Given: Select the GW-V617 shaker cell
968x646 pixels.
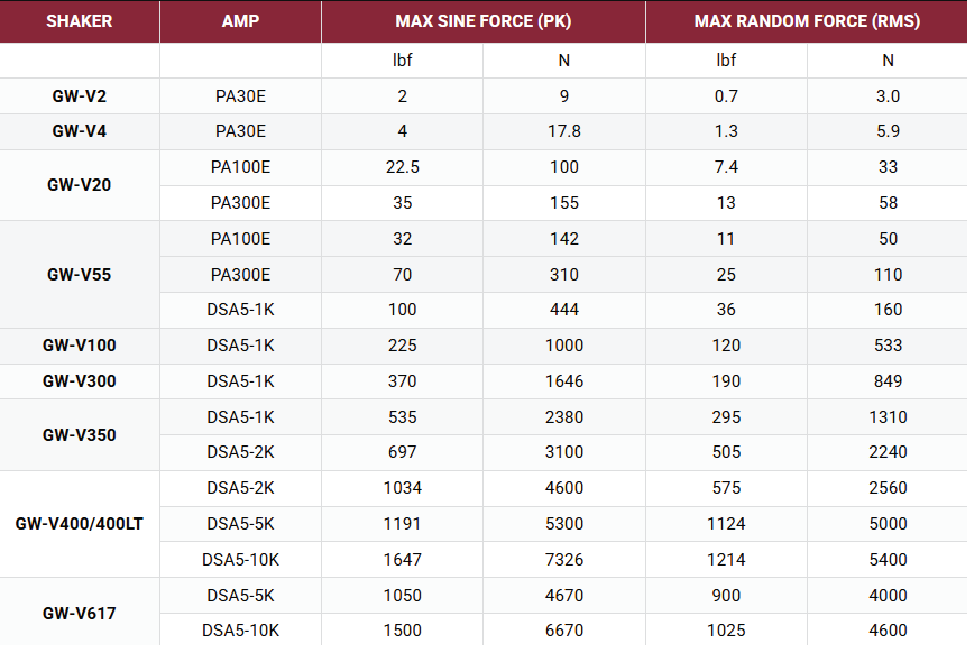Looking at the screenshot, I should tap(79, 612).
